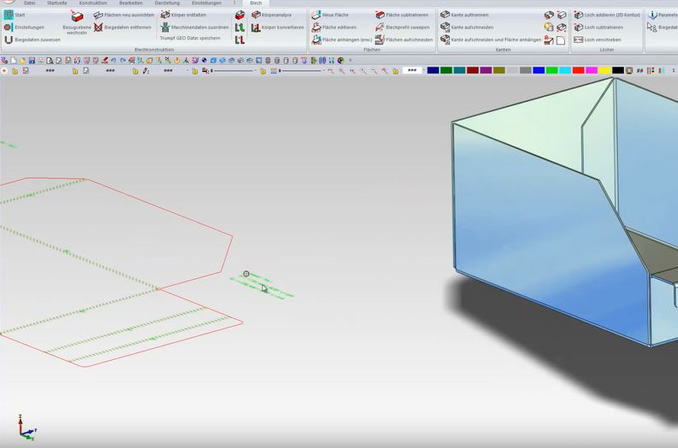
Task: Open dropdown arrow beside white *** field
Action: click(424, 70)
